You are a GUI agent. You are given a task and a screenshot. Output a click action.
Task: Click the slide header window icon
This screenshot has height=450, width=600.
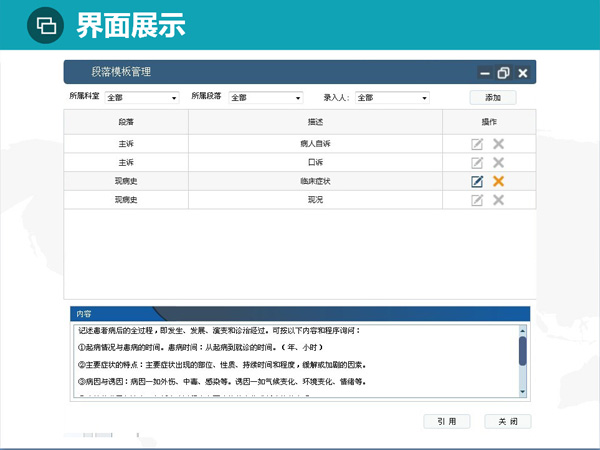[46, 25]
